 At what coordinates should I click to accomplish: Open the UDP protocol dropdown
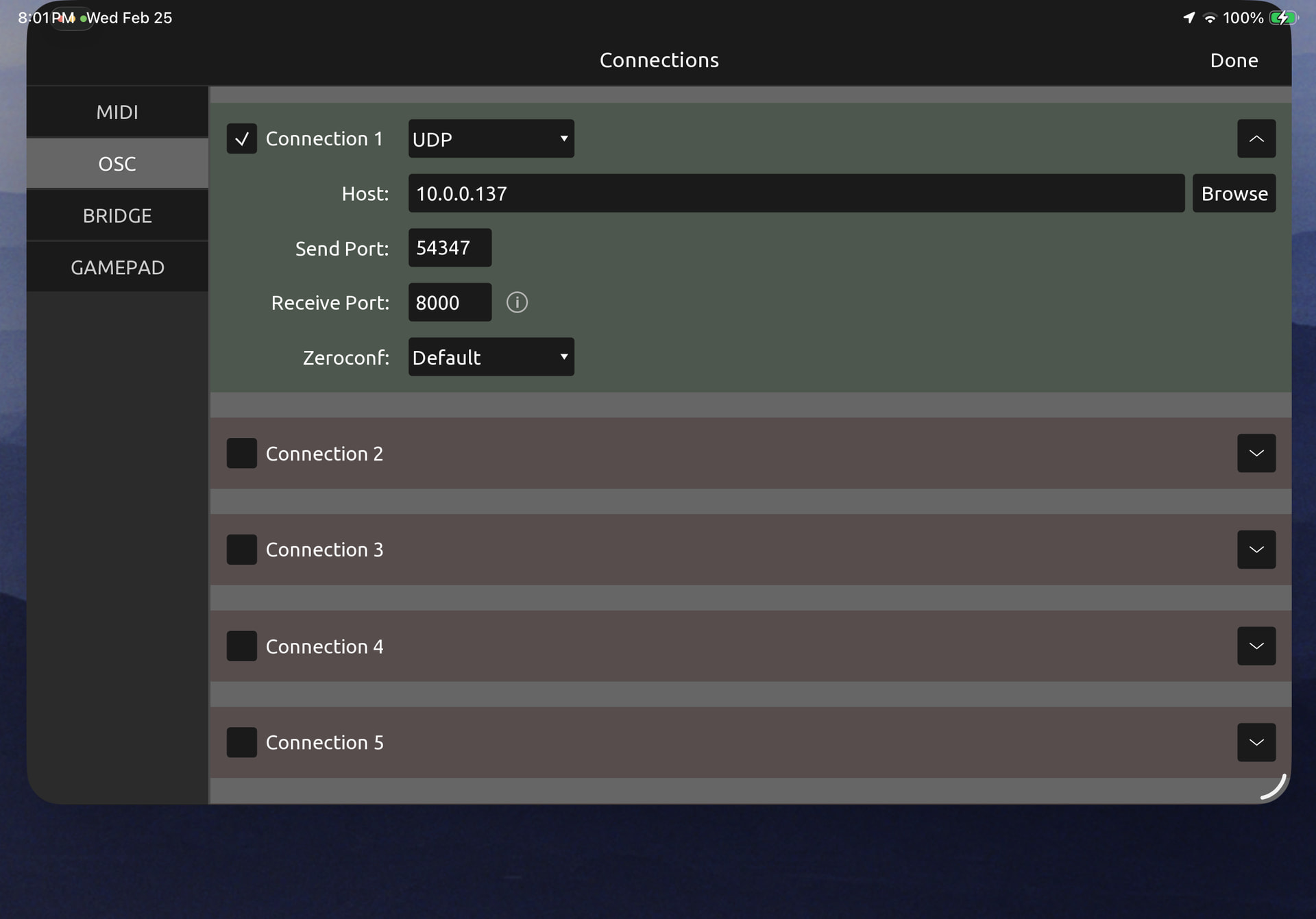[491, 139]
